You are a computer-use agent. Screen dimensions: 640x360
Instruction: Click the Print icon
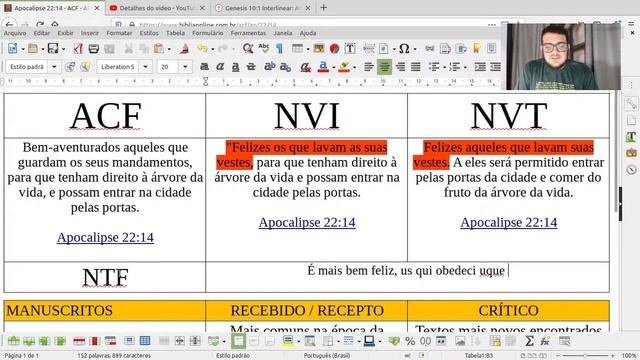[93, 48]
